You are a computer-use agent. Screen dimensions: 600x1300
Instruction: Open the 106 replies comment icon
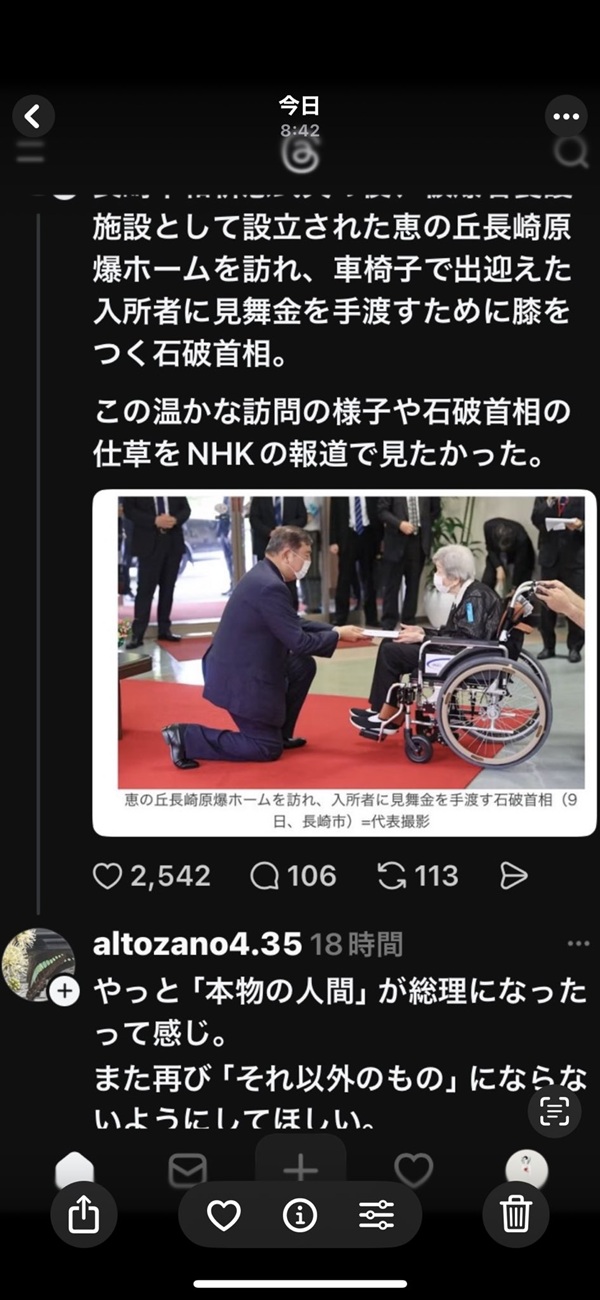264,876
